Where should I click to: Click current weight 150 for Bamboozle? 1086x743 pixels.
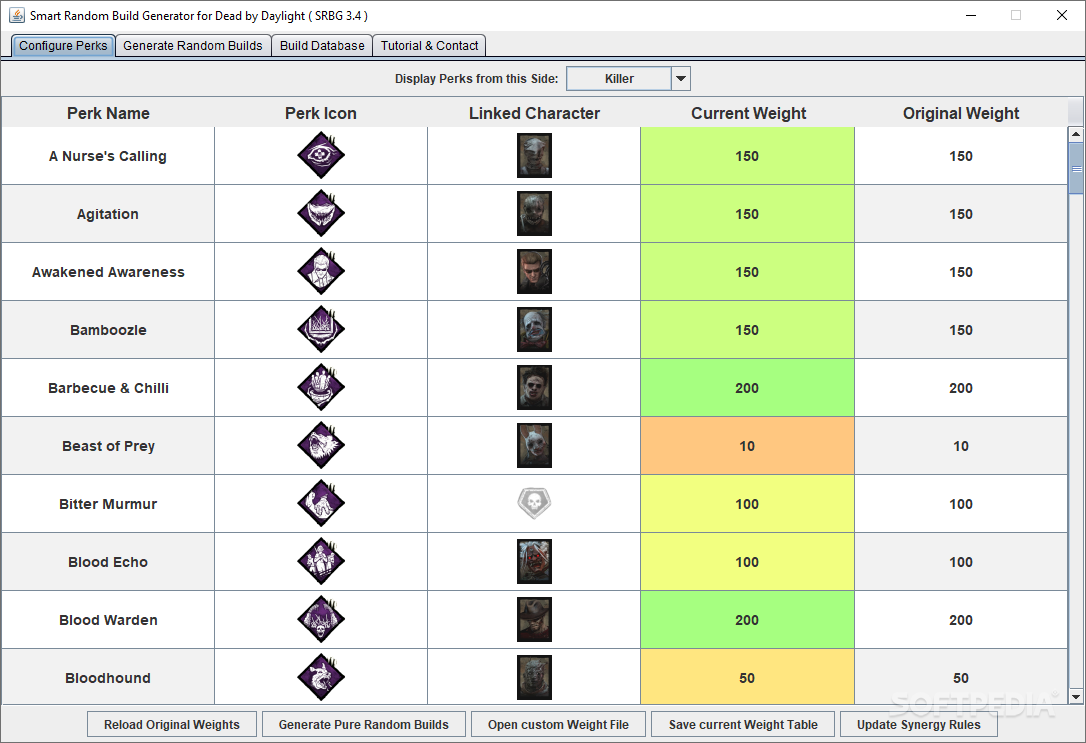point(747,330)
